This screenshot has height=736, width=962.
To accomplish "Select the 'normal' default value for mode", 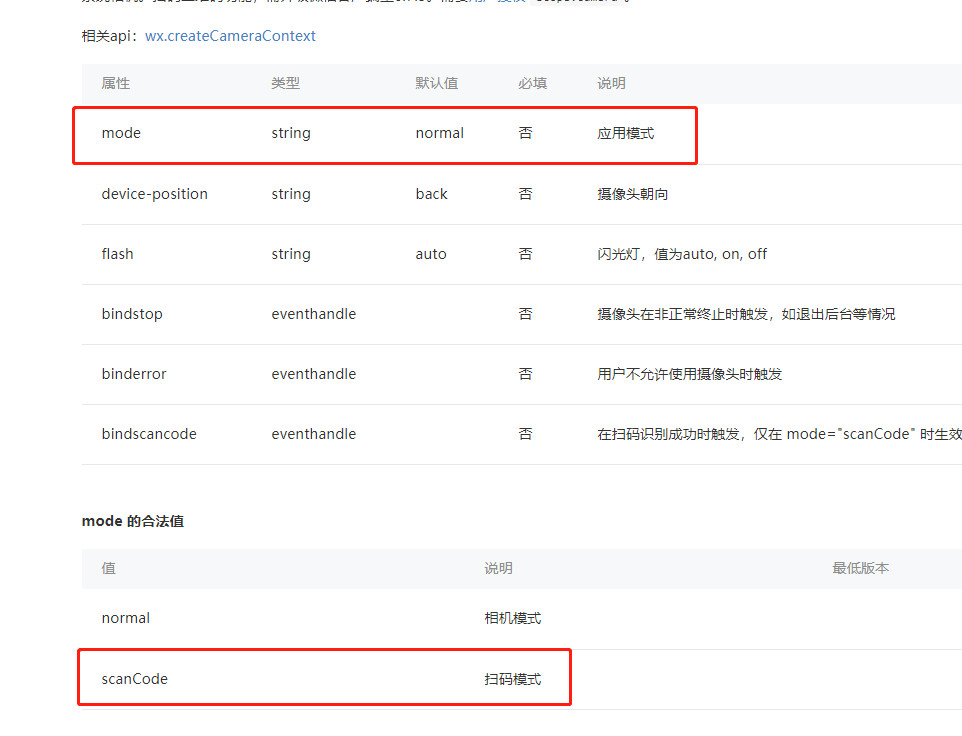I will pos(439,133).
